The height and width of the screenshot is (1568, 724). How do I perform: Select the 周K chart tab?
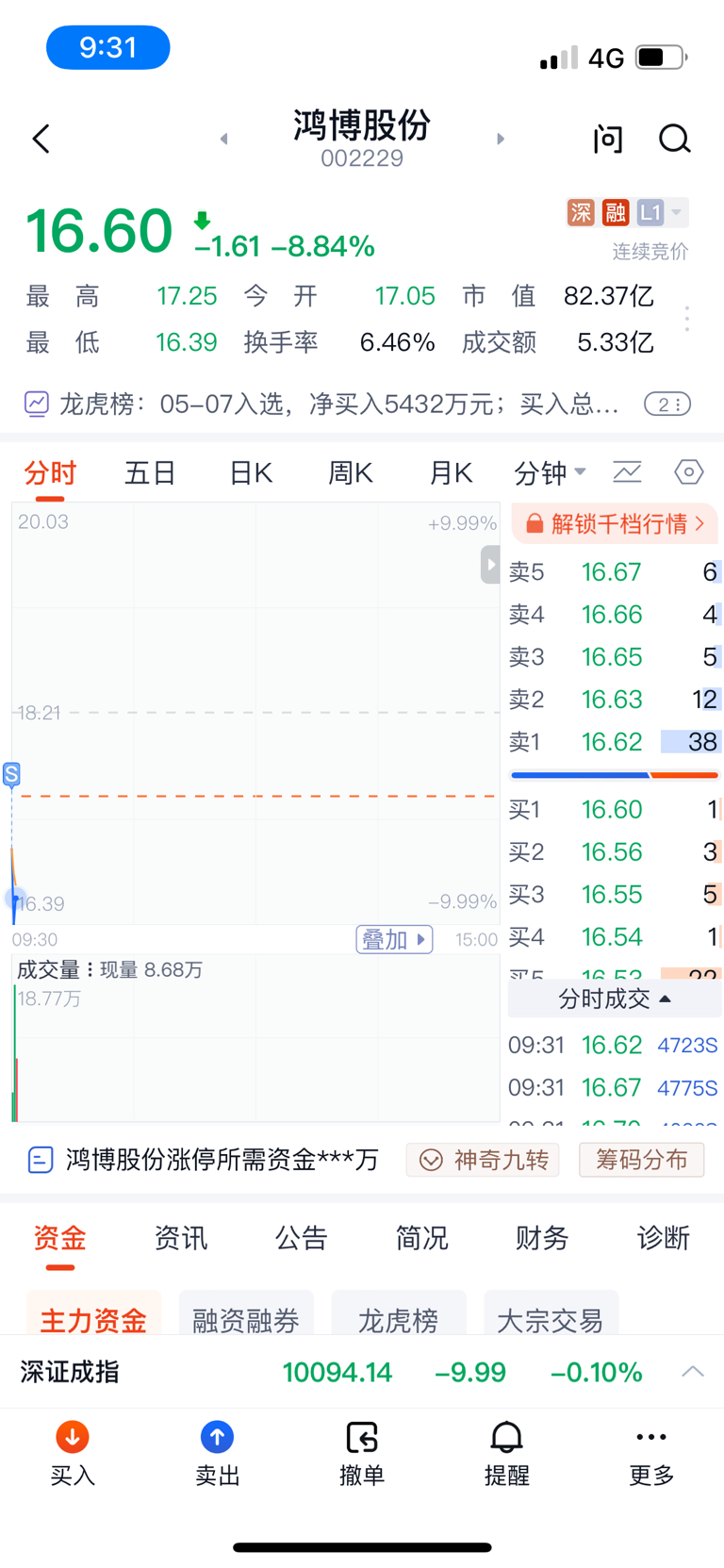pyautogui.click(x=350, y=472)
